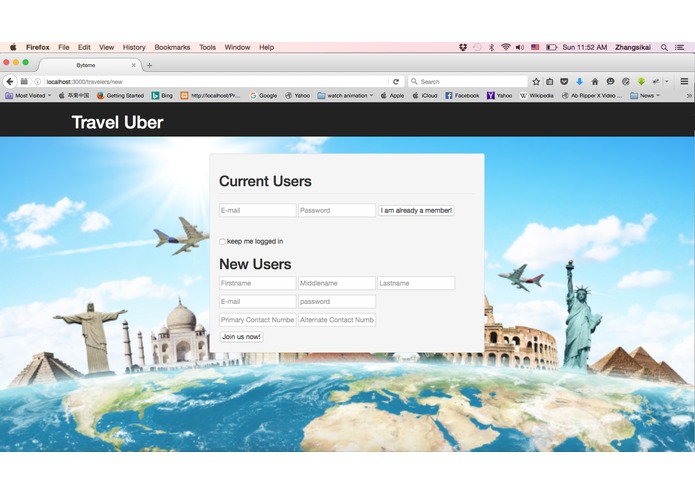
Task: Click the Lastname input field
Action: pyautogui.click(x=416, y=283)
